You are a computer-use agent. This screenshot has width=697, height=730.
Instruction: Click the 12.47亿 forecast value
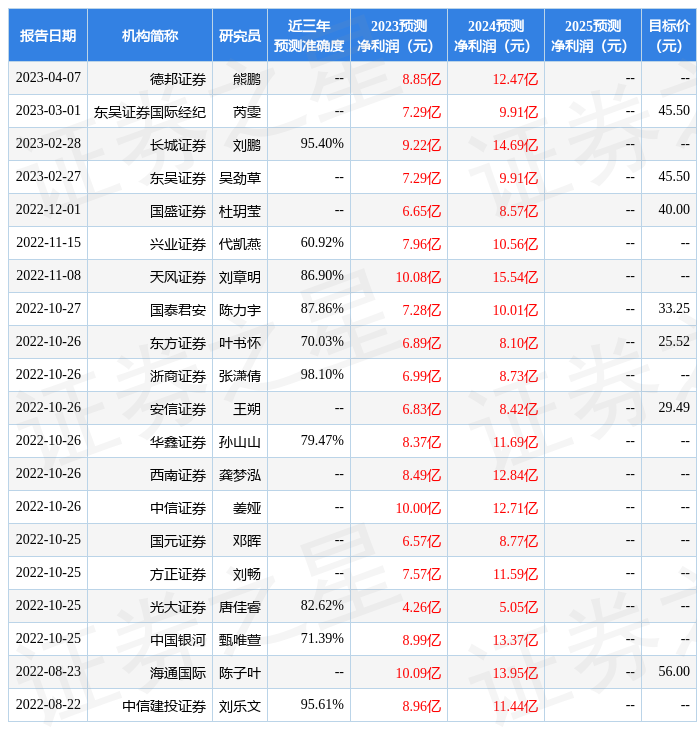[x=515, y=79]
